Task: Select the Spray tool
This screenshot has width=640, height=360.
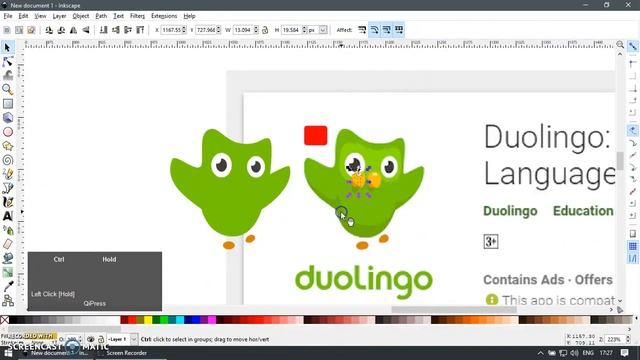Action: 7,230
